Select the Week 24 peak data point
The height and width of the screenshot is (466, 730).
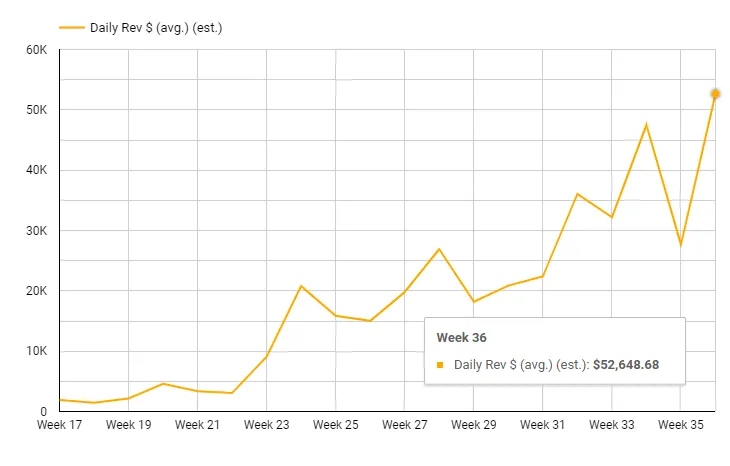pos(301,286)
